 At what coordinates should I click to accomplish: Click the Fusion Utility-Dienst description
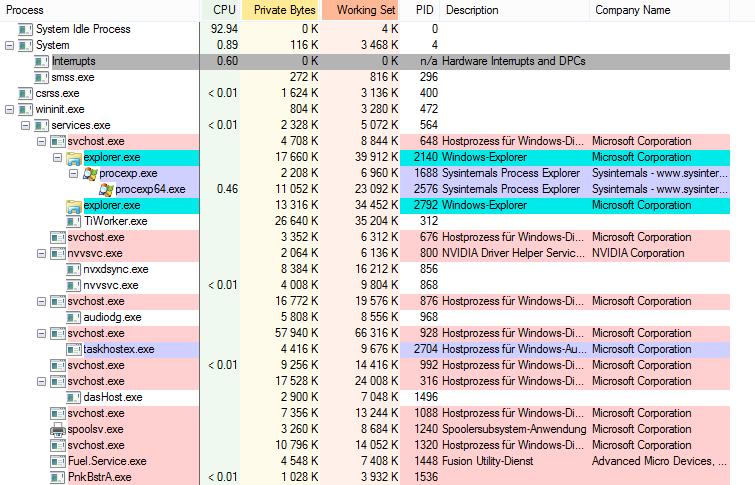(487, 461)
